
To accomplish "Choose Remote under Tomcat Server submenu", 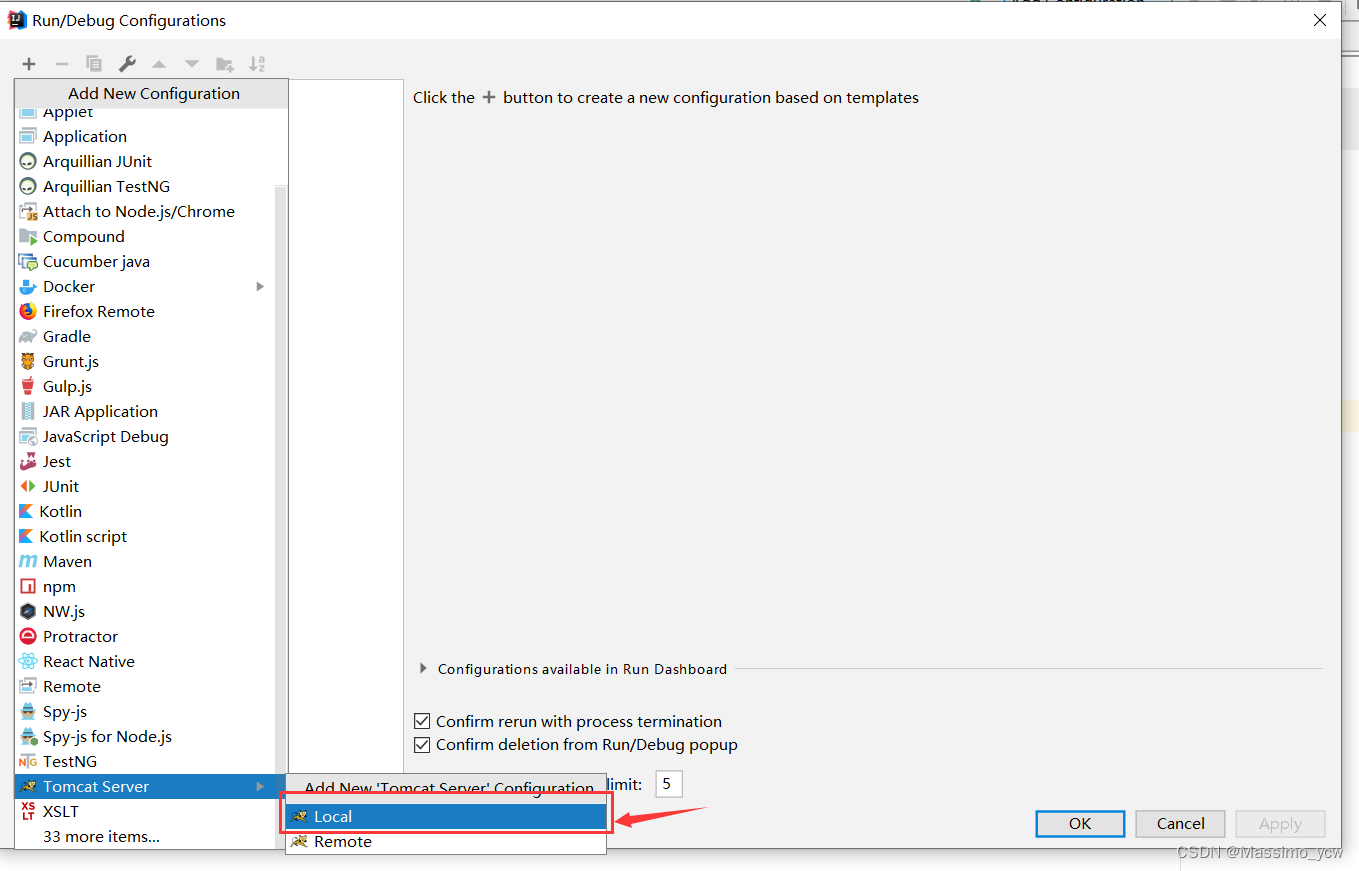I will (446, 841).
